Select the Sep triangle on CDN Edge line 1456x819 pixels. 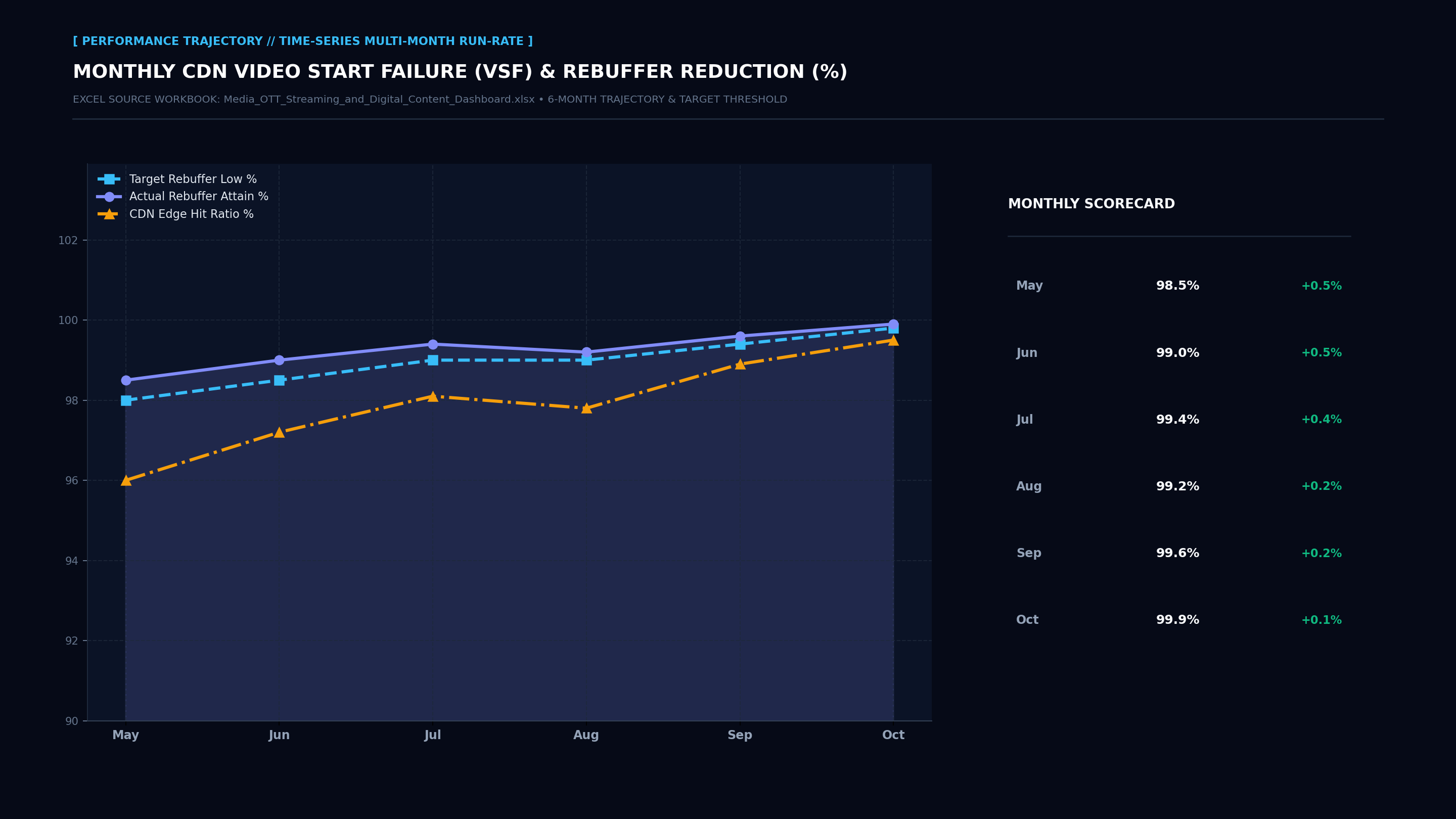pos(740,364)
